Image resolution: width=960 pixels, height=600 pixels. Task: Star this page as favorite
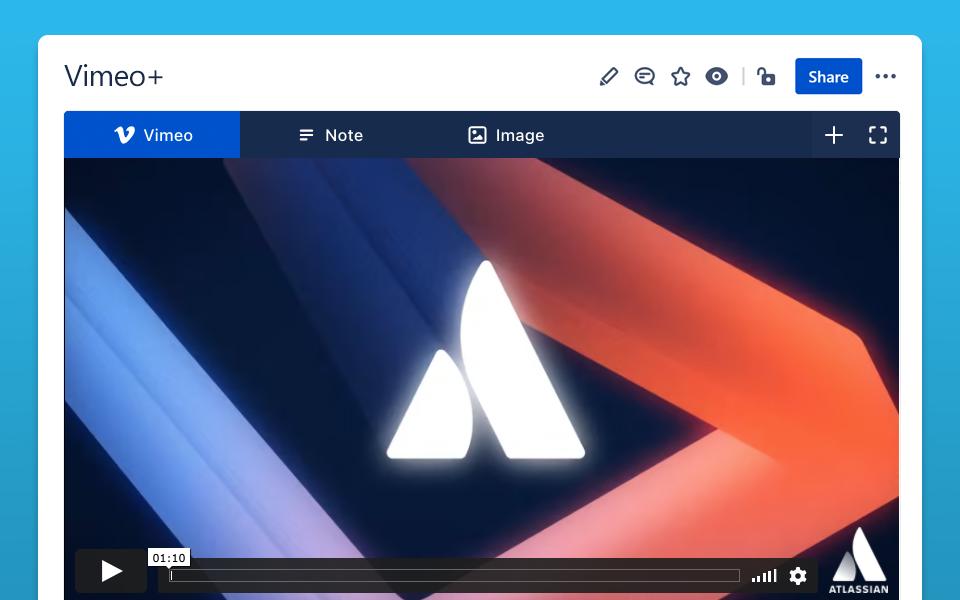[x=680, y=77]
